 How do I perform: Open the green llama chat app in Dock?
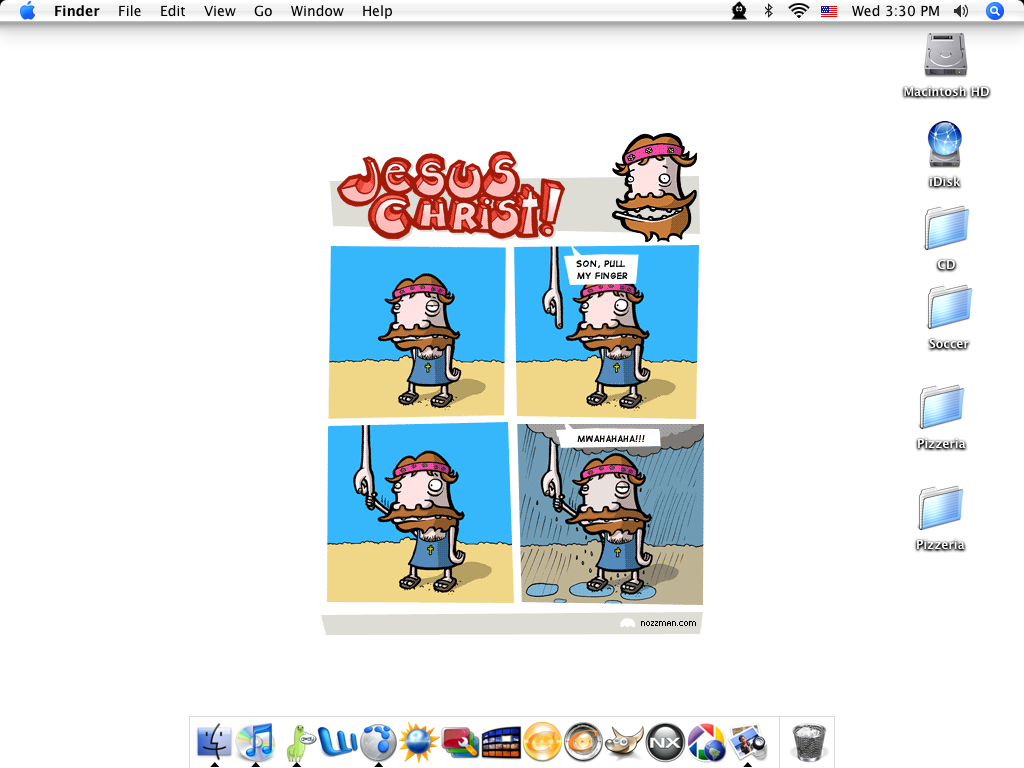coord(298,742)
